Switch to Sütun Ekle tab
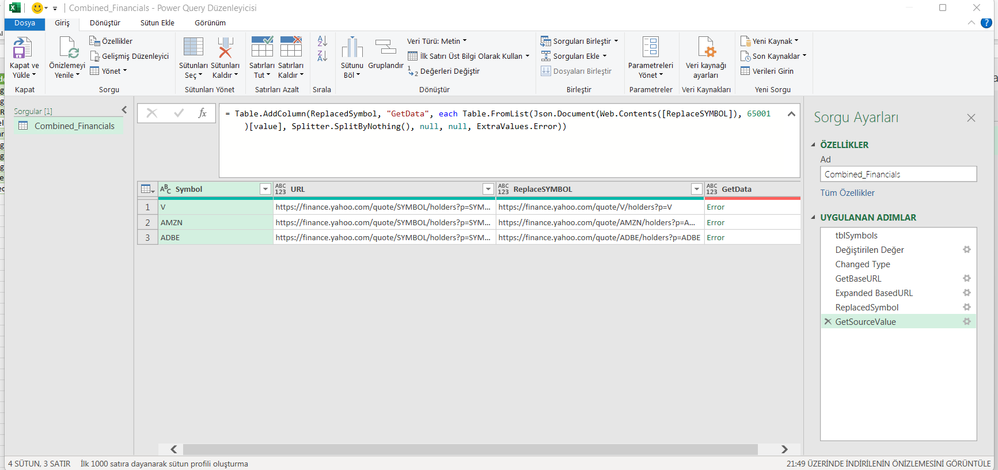Image resolution: width=998 pixels, height=470 pixels. pyautogui.click(x=157, y=23)
